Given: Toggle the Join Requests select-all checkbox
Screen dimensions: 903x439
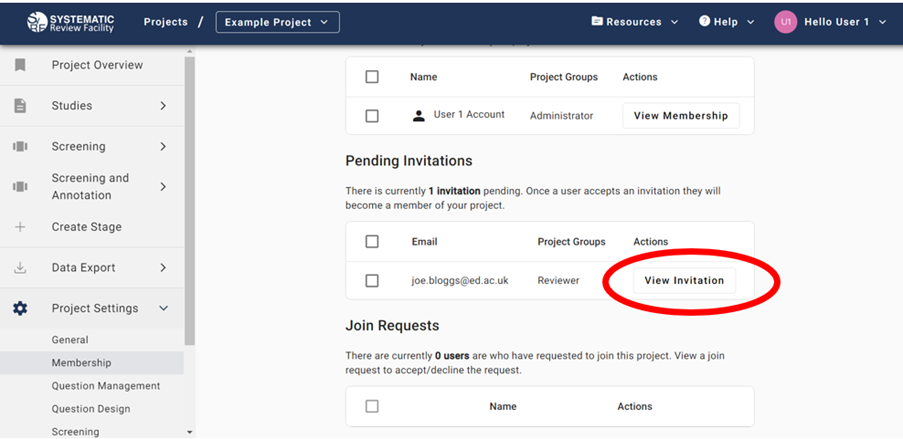Looking at the screenshot, I should [x=372, y=407].
